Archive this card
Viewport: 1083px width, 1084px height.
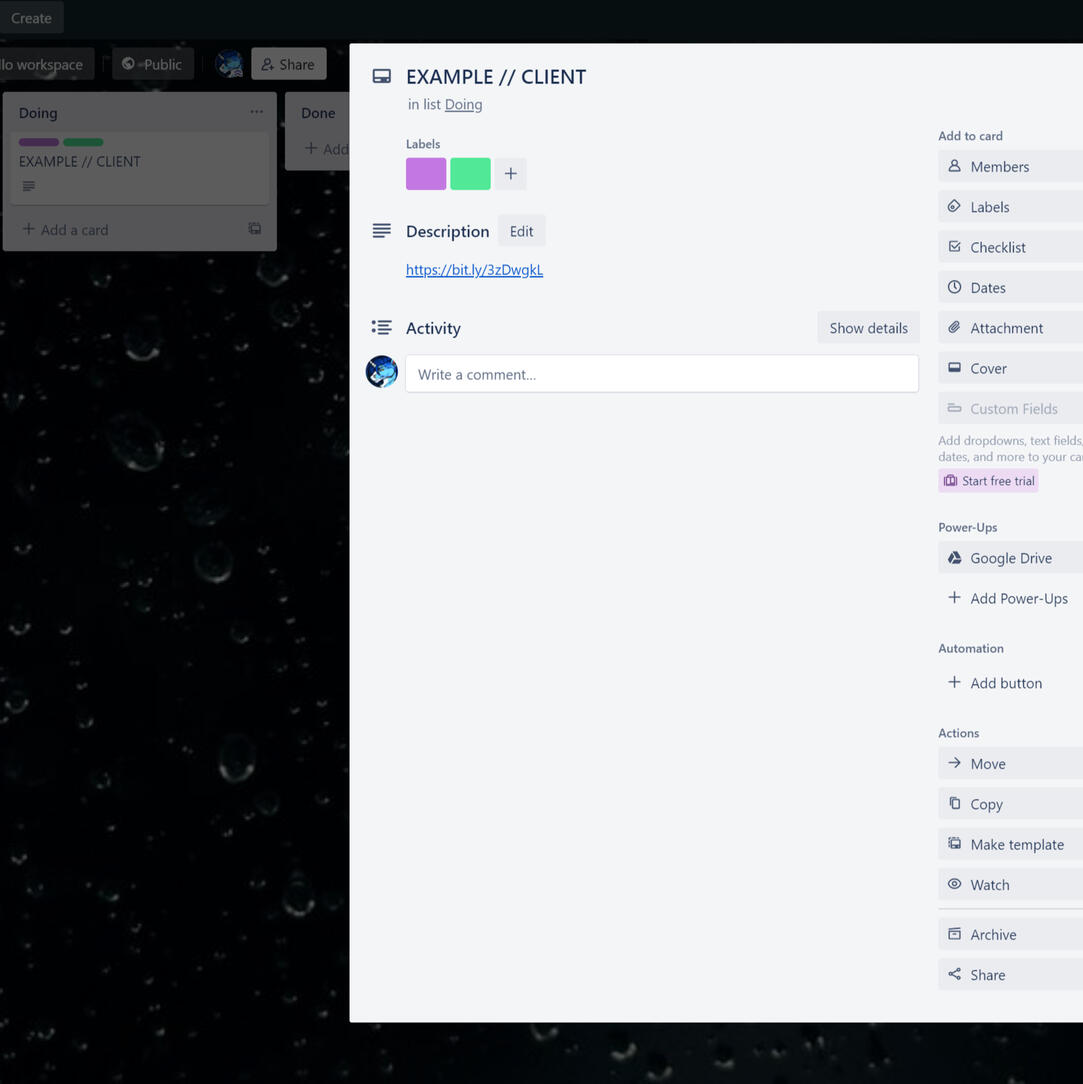coord(1010,935)
